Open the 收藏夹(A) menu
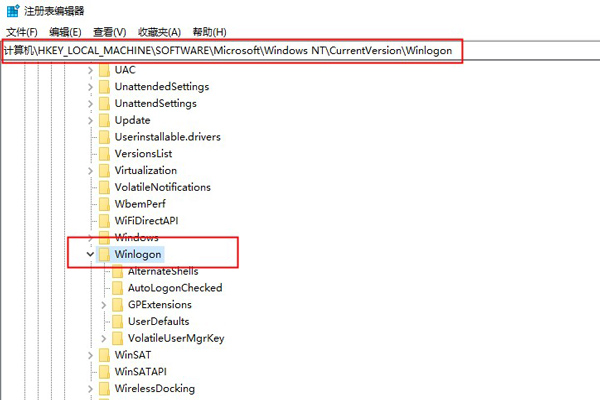The height and width of the screenshot is (400, 600). 159,32
